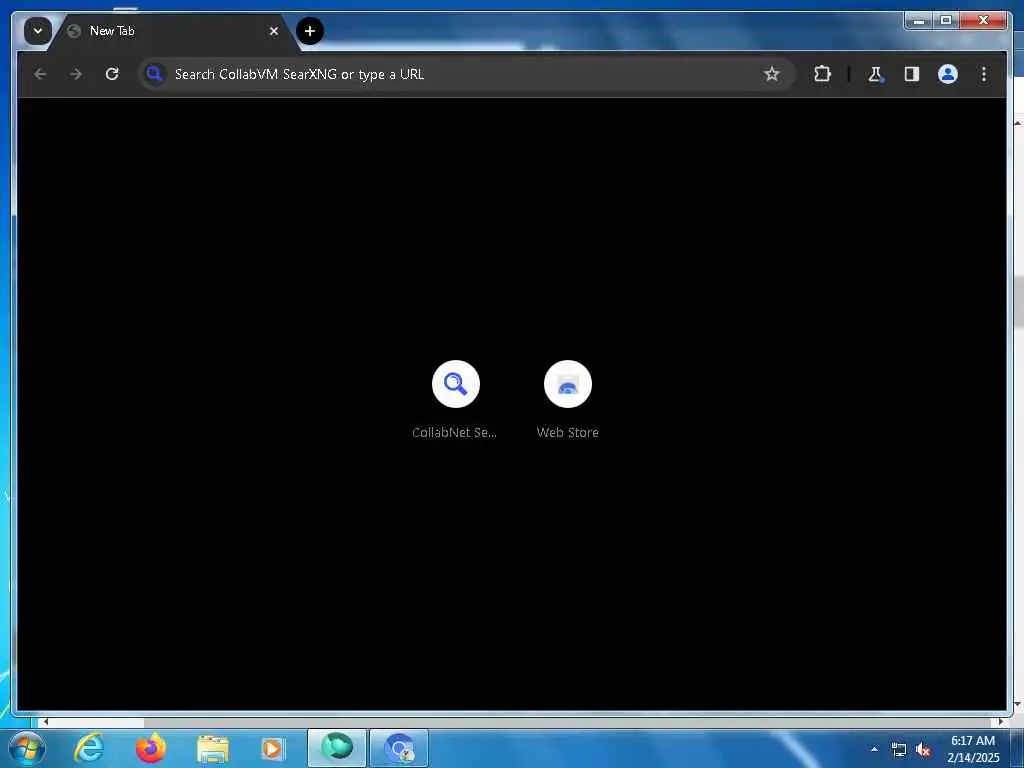This screenshot has width=1024, height=768.
Task: Show hidden system tray icons
Action: tap(874, 749)
